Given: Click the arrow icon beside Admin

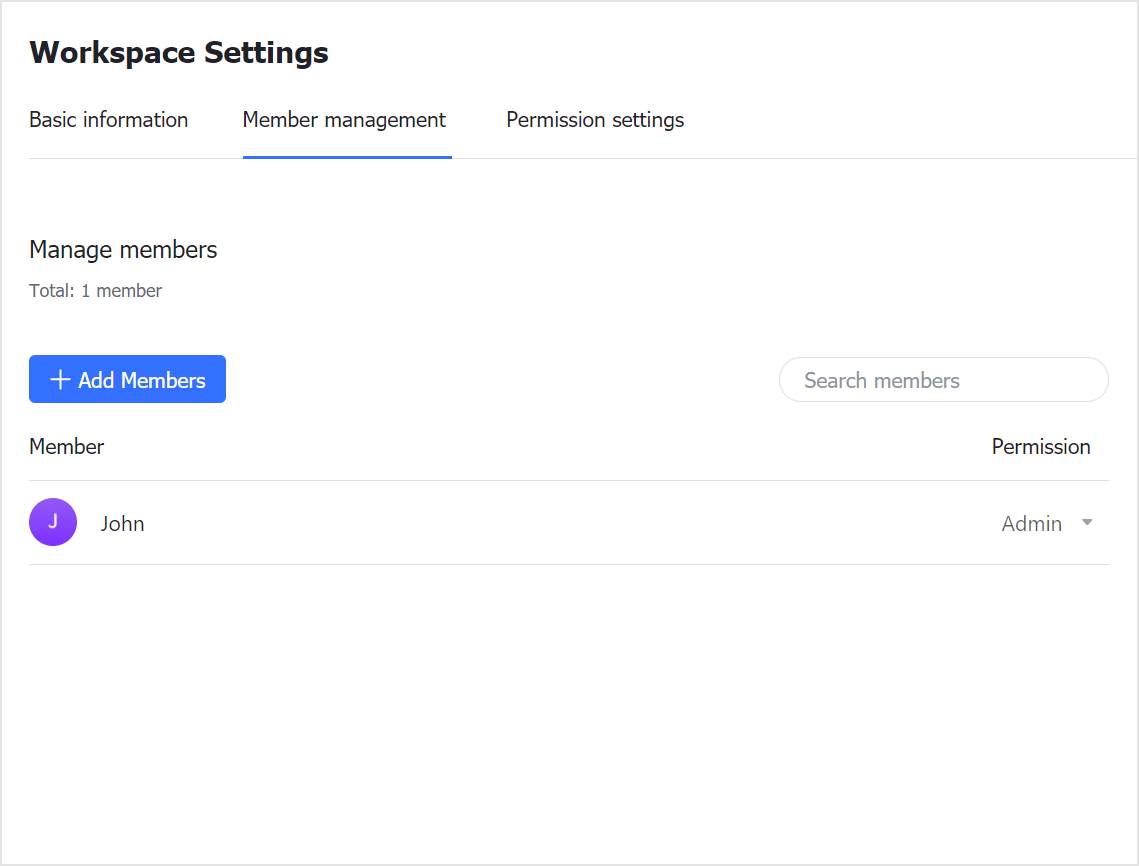Looking at the screenshot, I should 1087,523.
